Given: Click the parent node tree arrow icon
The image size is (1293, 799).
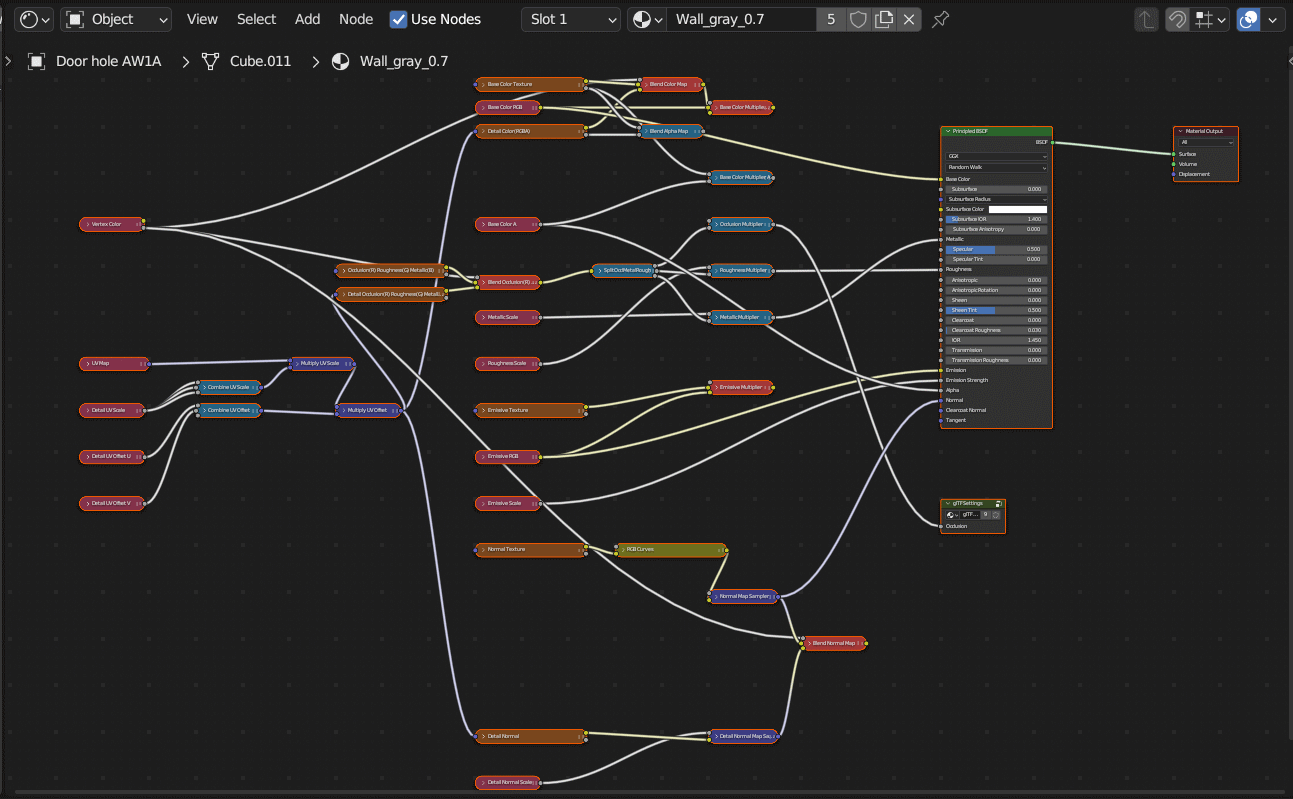Looking at the screenshot, I should [1147, 19].
